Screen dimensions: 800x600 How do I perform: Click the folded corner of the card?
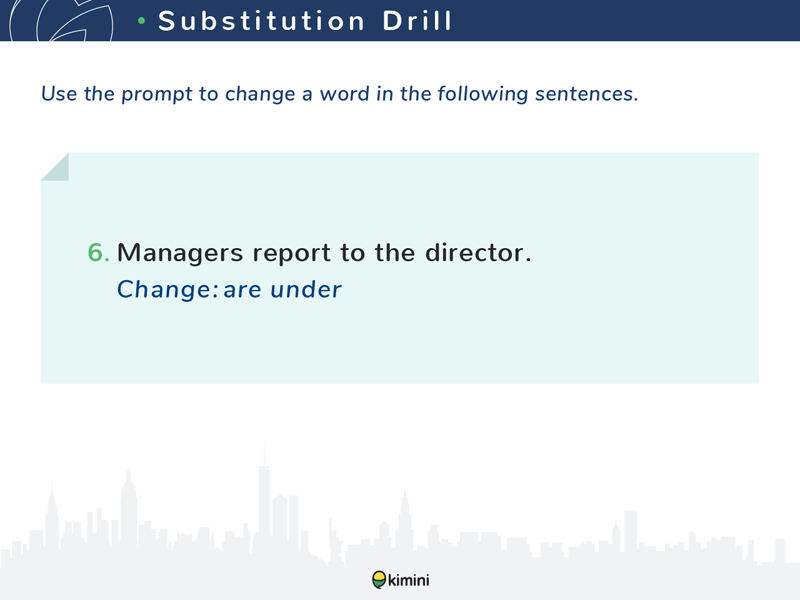tap(55, 167)
